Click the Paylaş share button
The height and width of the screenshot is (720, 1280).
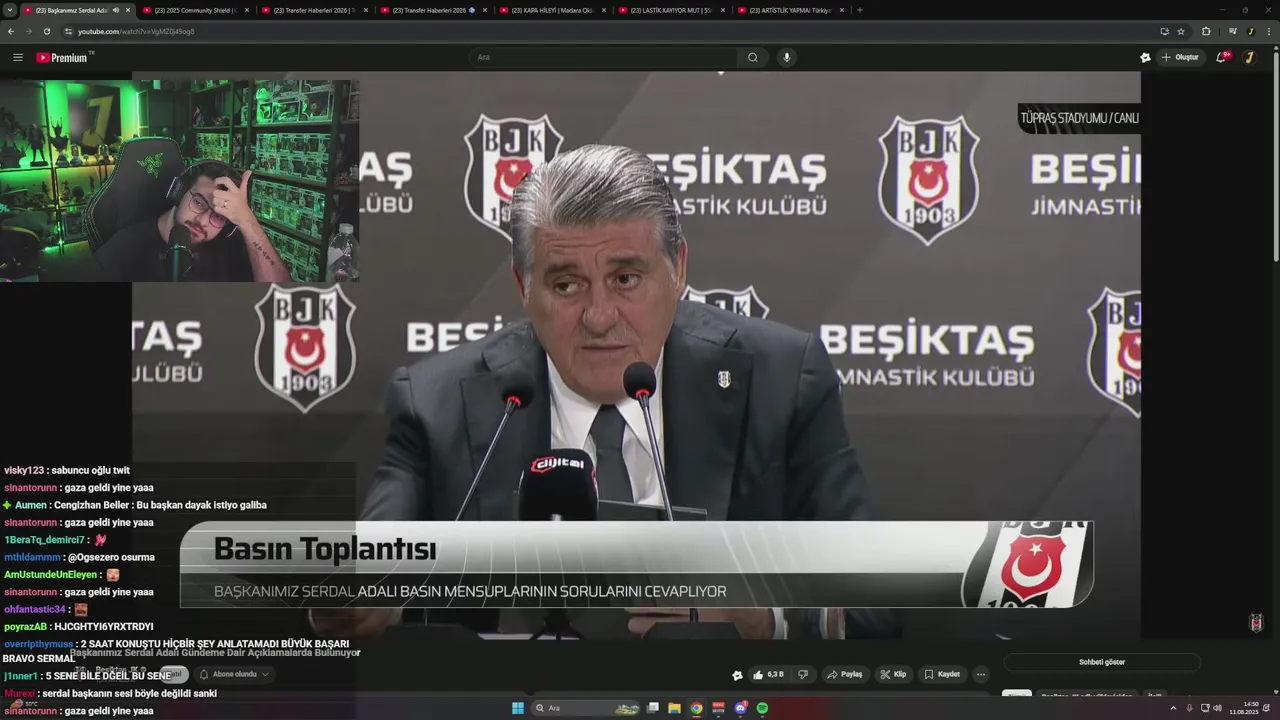point(845,674)
